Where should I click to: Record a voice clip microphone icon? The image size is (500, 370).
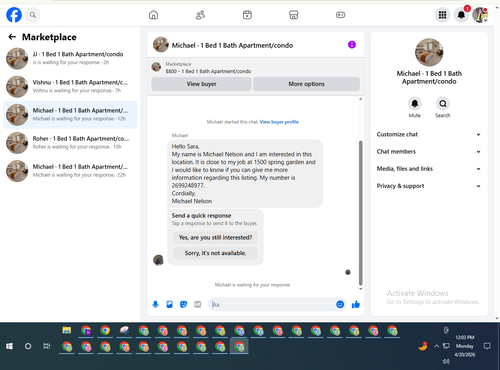tap(155, 304)
